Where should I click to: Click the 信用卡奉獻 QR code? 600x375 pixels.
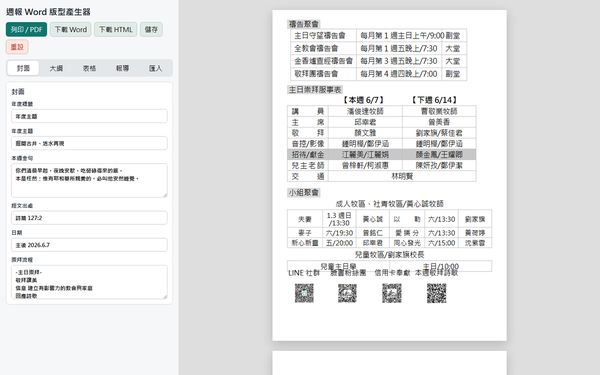point(392,293)
